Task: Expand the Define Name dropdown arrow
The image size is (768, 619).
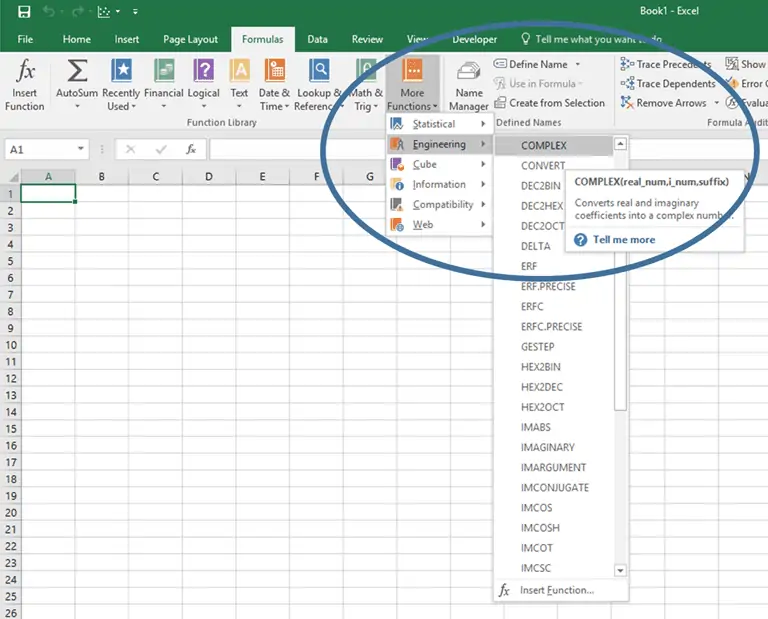Action: [578, 64]
